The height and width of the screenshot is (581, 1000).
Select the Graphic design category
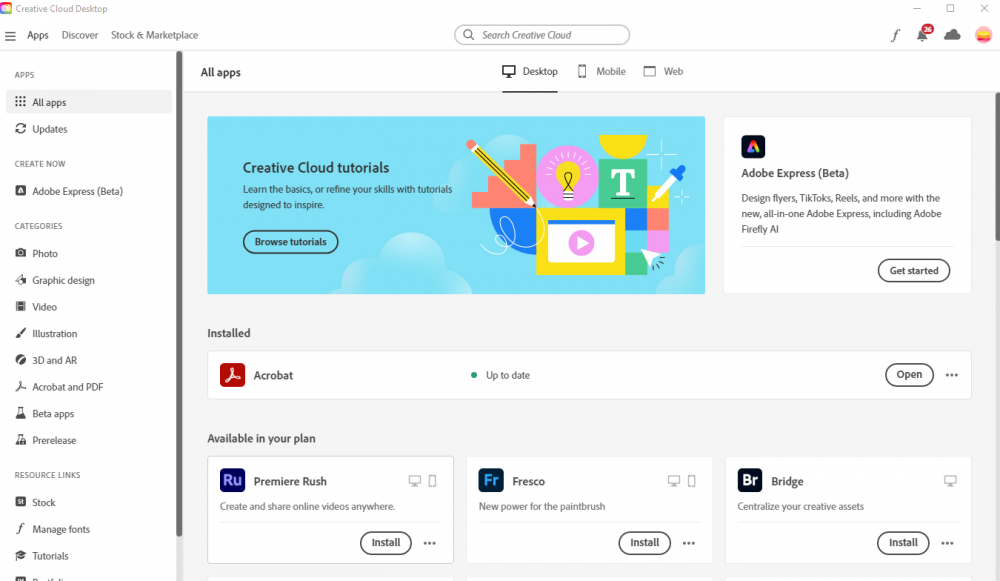[89, 280]
